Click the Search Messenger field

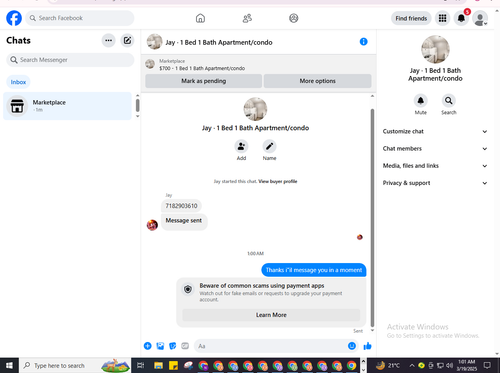tap(70, 60)
